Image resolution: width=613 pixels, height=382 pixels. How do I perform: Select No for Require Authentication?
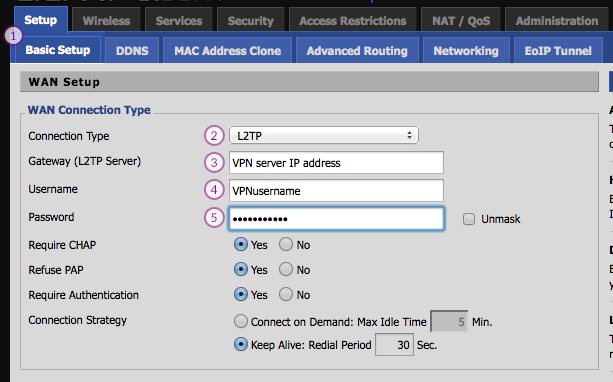286,294
